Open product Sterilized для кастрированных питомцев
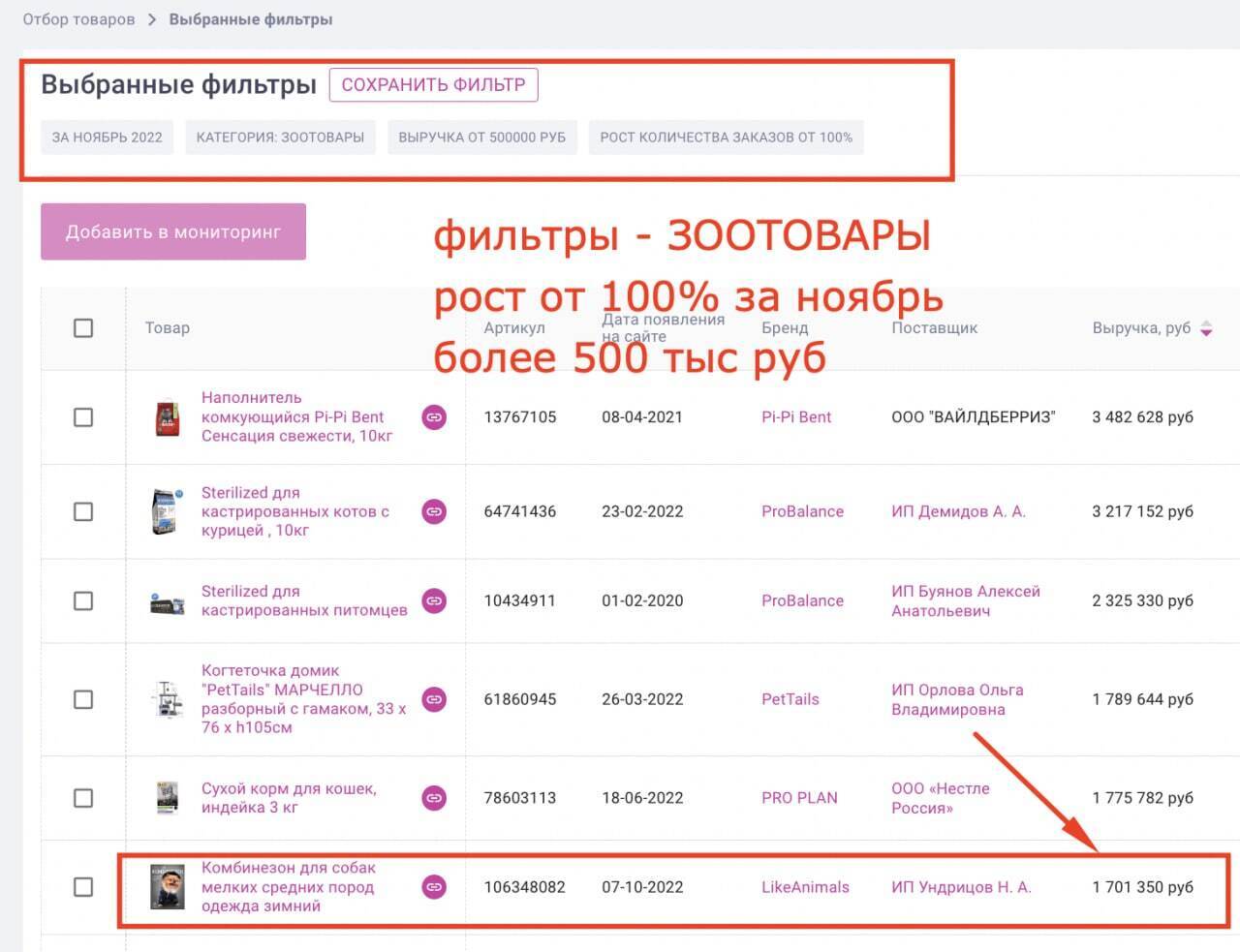This screenshot has height=952, width=1240. click(x=304, y=600)
